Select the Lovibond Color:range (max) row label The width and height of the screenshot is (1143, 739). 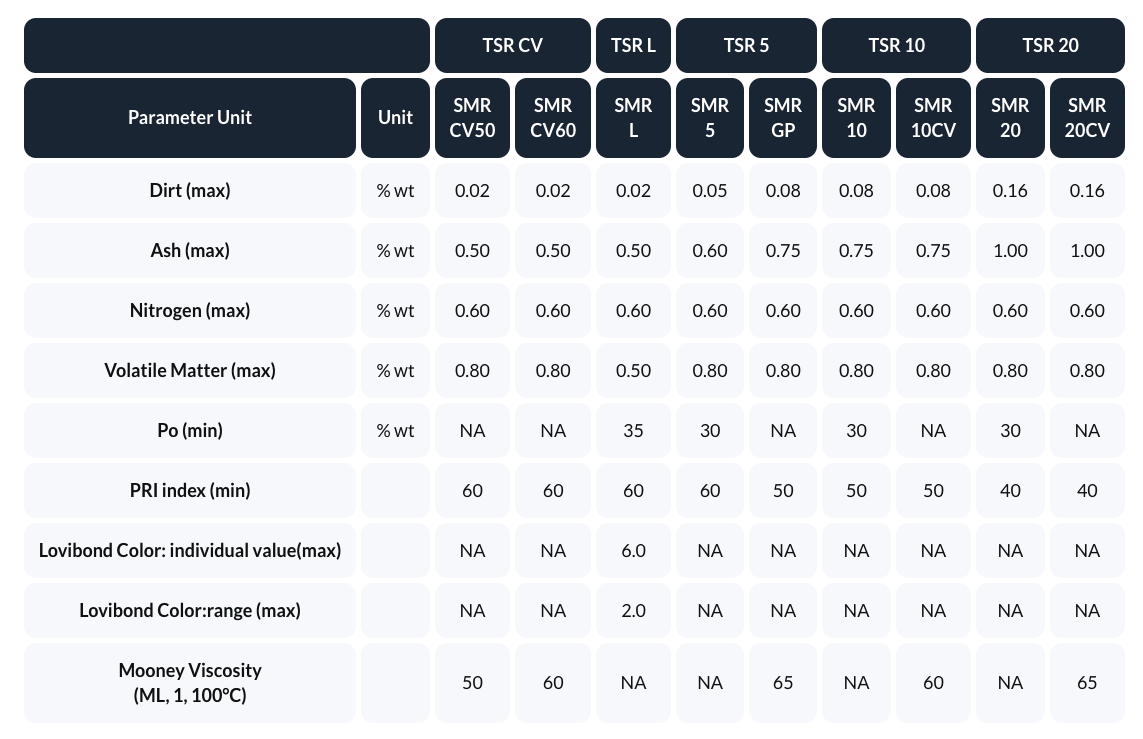(190, 610)
